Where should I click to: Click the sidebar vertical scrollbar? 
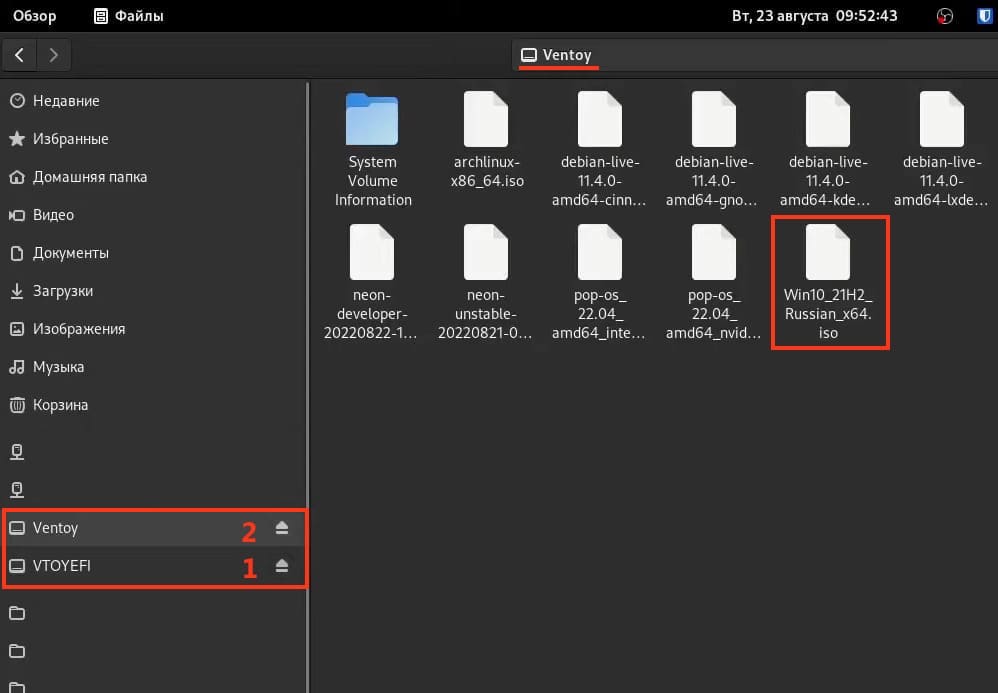pyautogui.click(x=308, y=387)
